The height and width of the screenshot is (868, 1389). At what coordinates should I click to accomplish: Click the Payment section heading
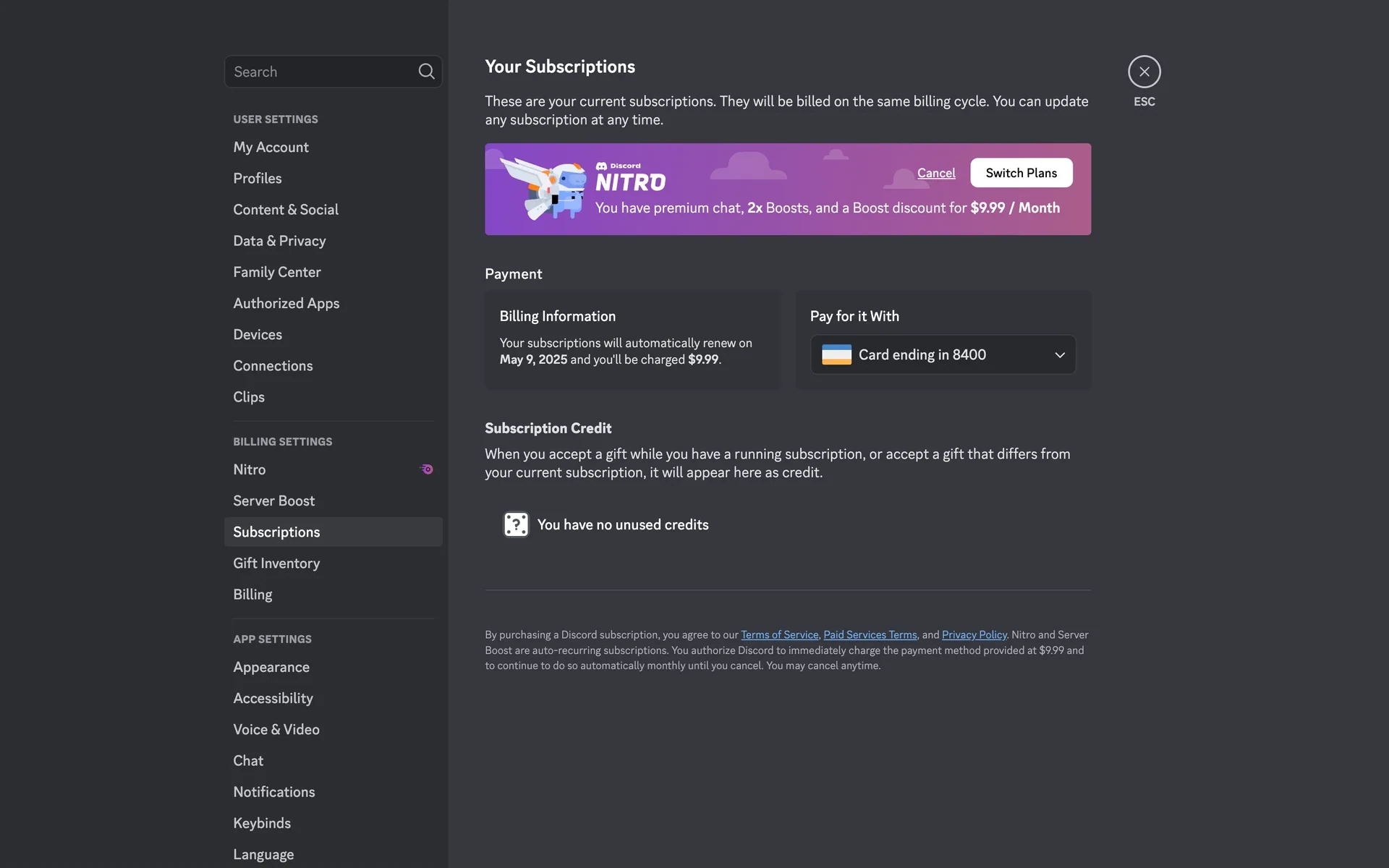(x=513, y=274)
